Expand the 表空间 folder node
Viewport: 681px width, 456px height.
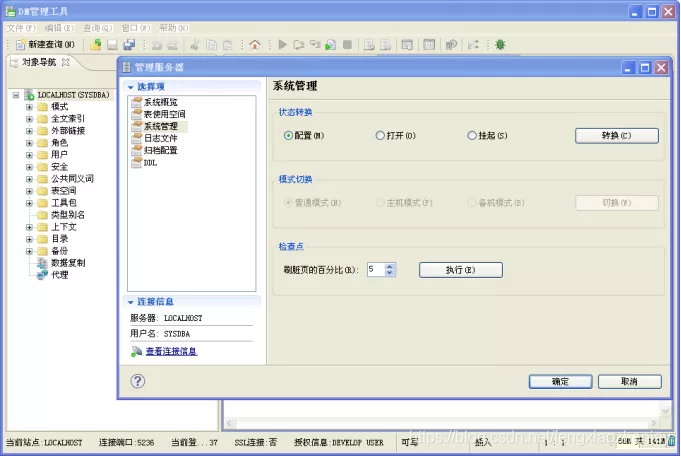coord(29,191)
